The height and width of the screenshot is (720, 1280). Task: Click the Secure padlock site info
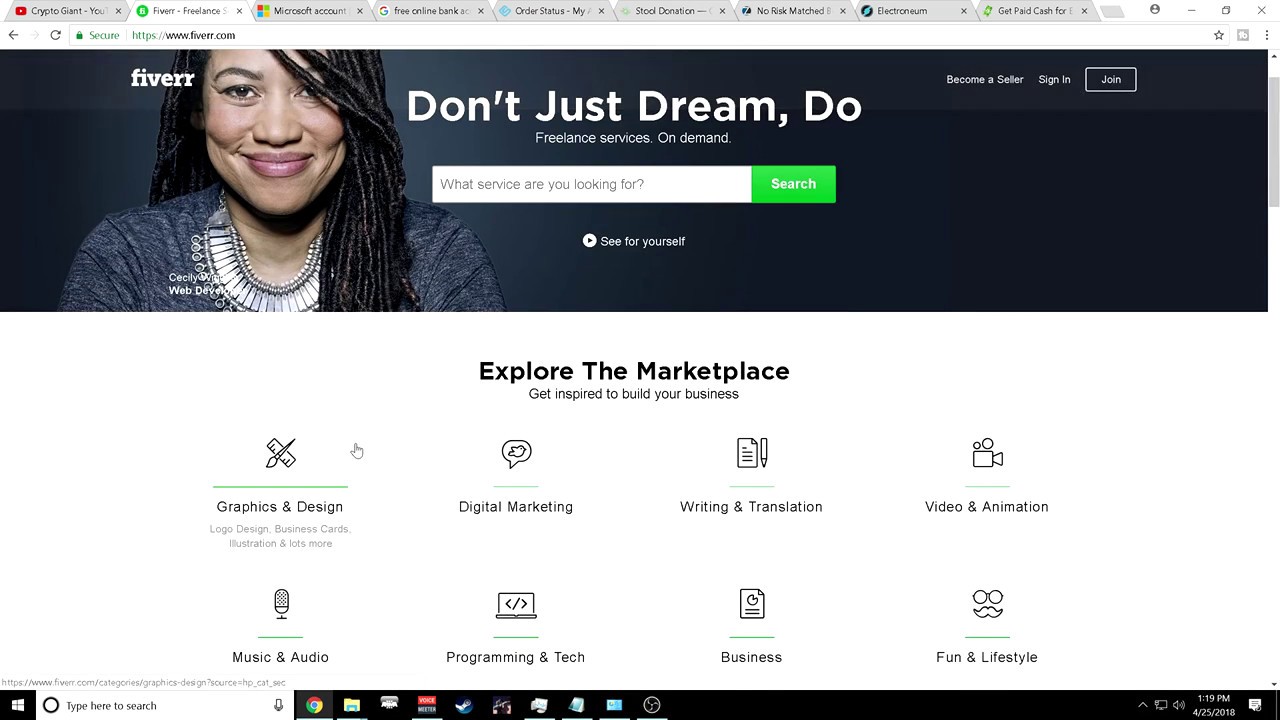[x=97, y=35]
